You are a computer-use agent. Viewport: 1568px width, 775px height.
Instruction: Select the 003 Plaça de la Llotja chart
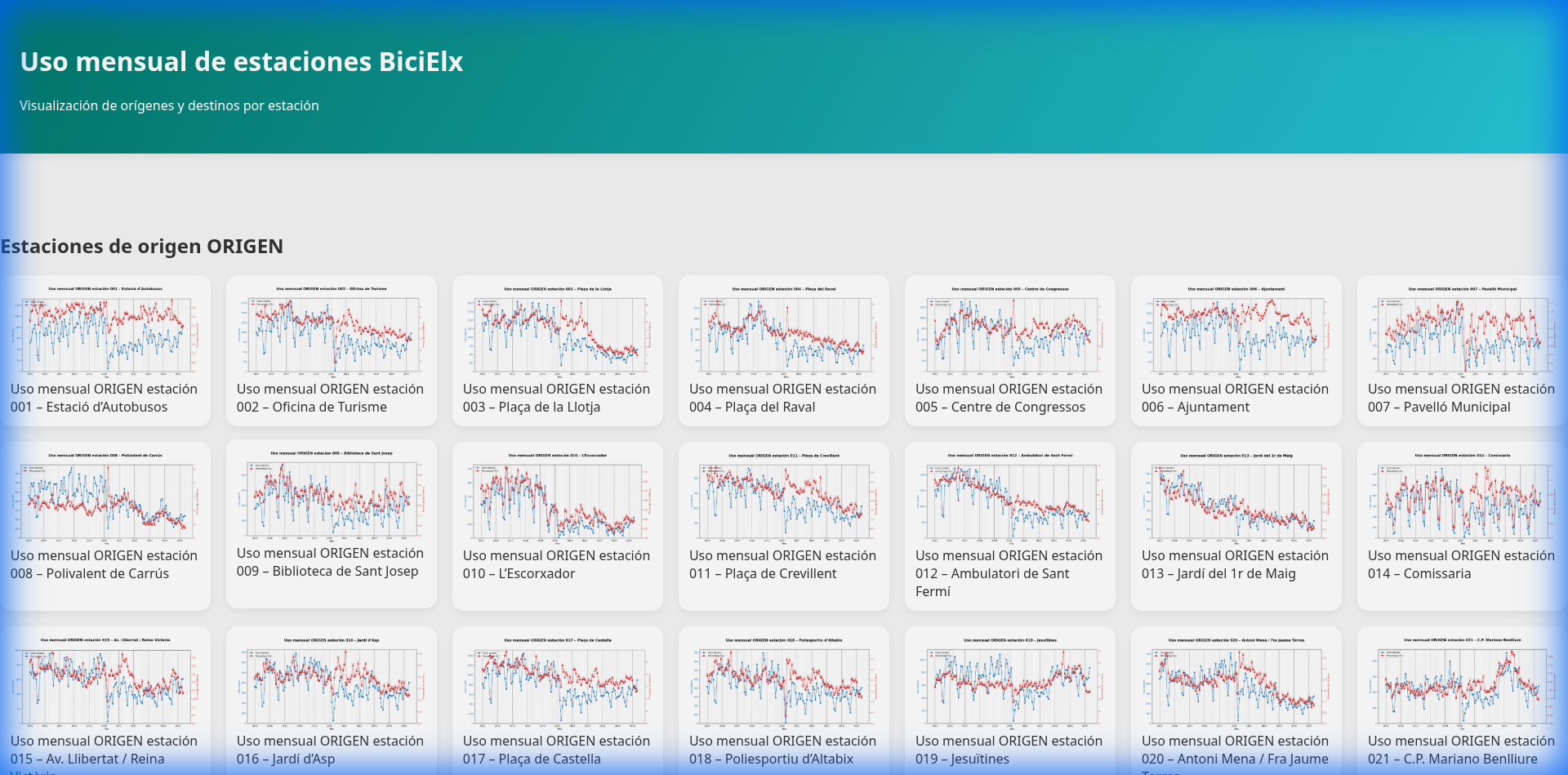click(558, 330)
